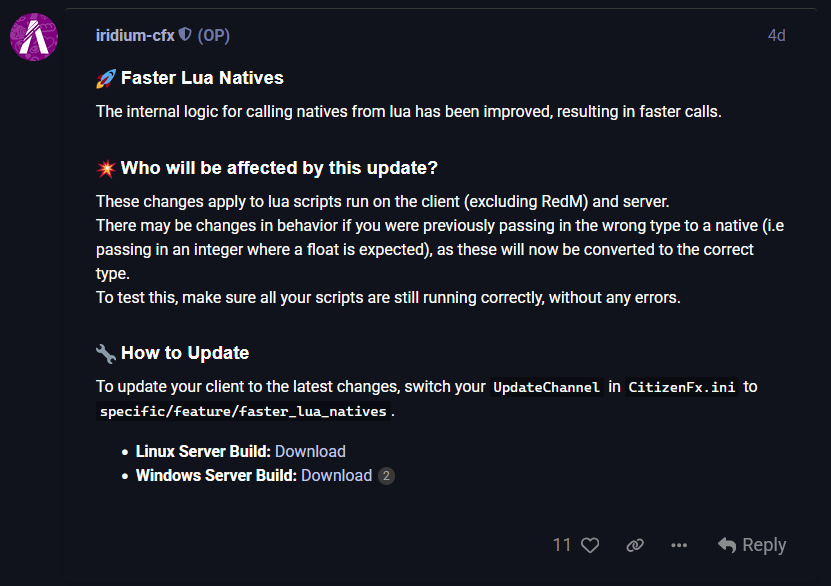Click the rocket emoji beside Faster Lua Natives

click(106, 78)
